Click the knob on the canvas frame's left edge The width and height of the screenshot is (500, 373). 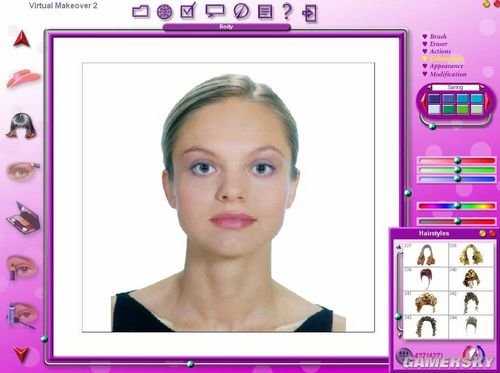[44, 339]
